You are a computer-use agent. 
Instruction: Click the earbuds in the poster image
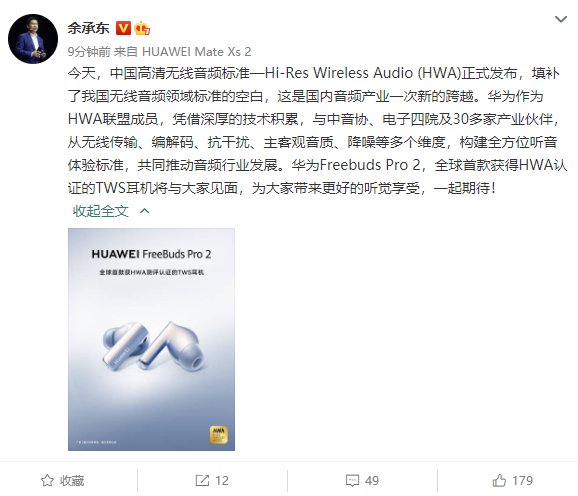(x=153, y=346)
